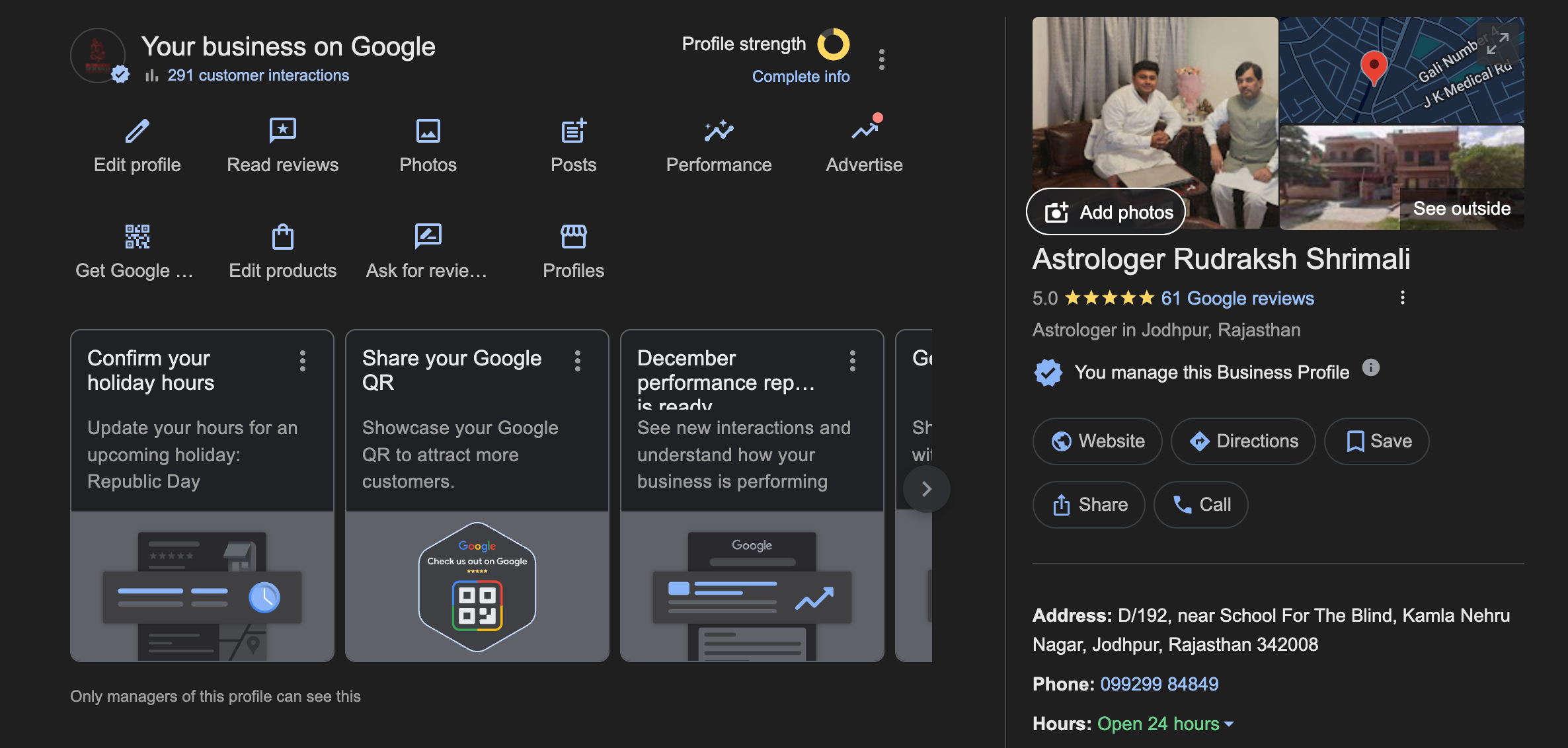The width and height of the screenshot is (1568, 748).
Task: Click the Profile strength progress ring
Action: [x=834, y=44]
